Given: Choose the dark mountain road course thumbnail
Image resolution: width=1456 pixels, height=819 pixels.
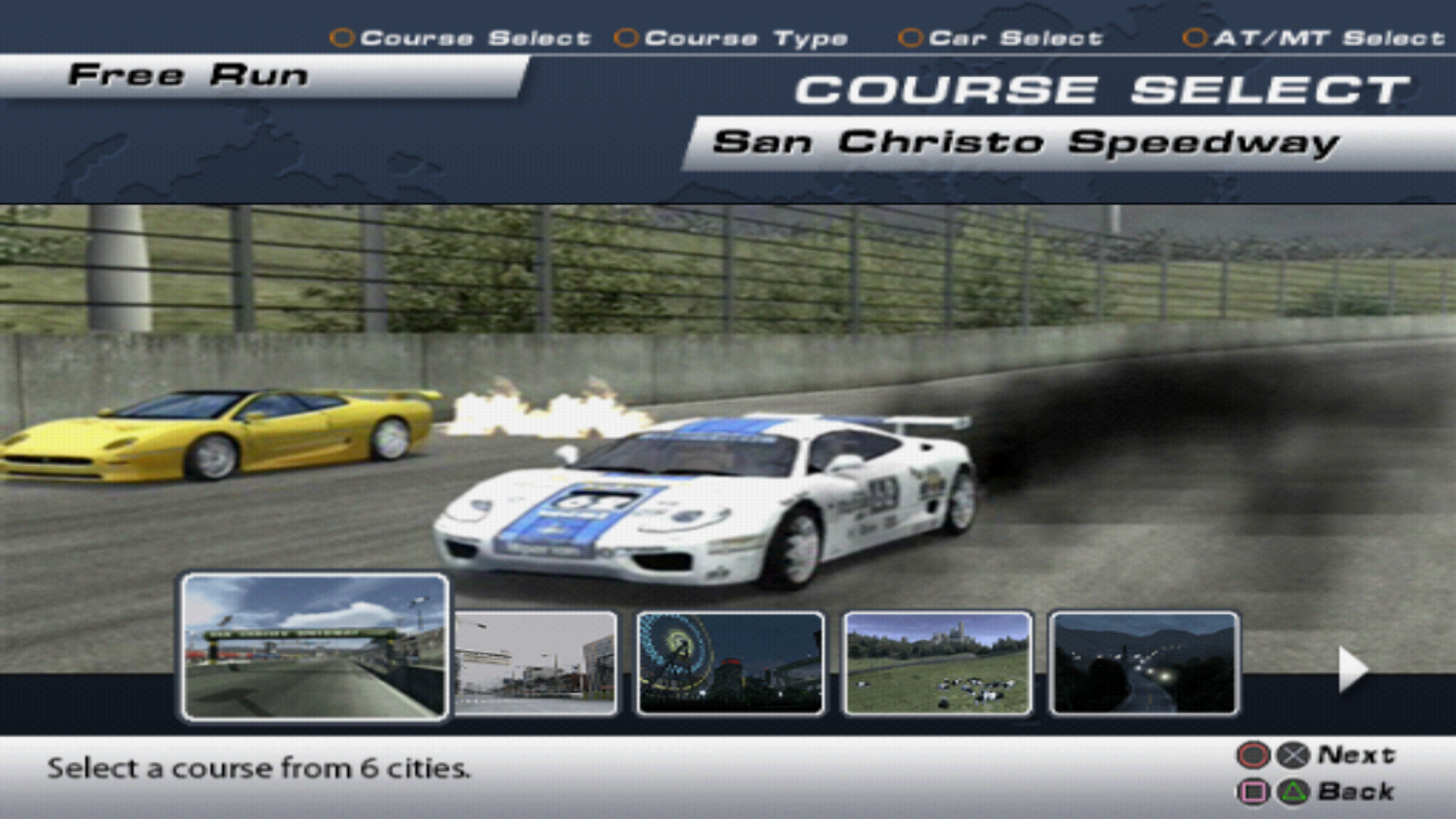Looking at the screenshot, I should (x=1144, y=664).
